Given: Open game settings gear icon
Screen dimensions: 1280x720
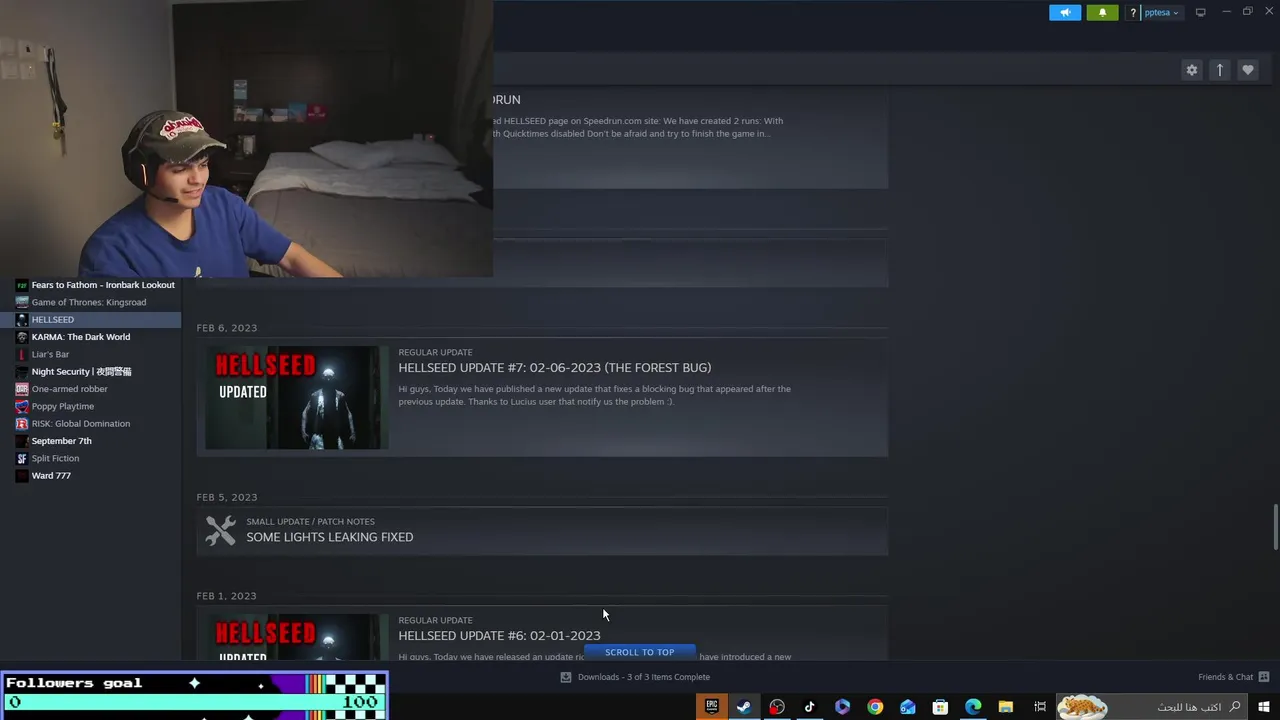Looking at the screenshot, I should 1191,70.
